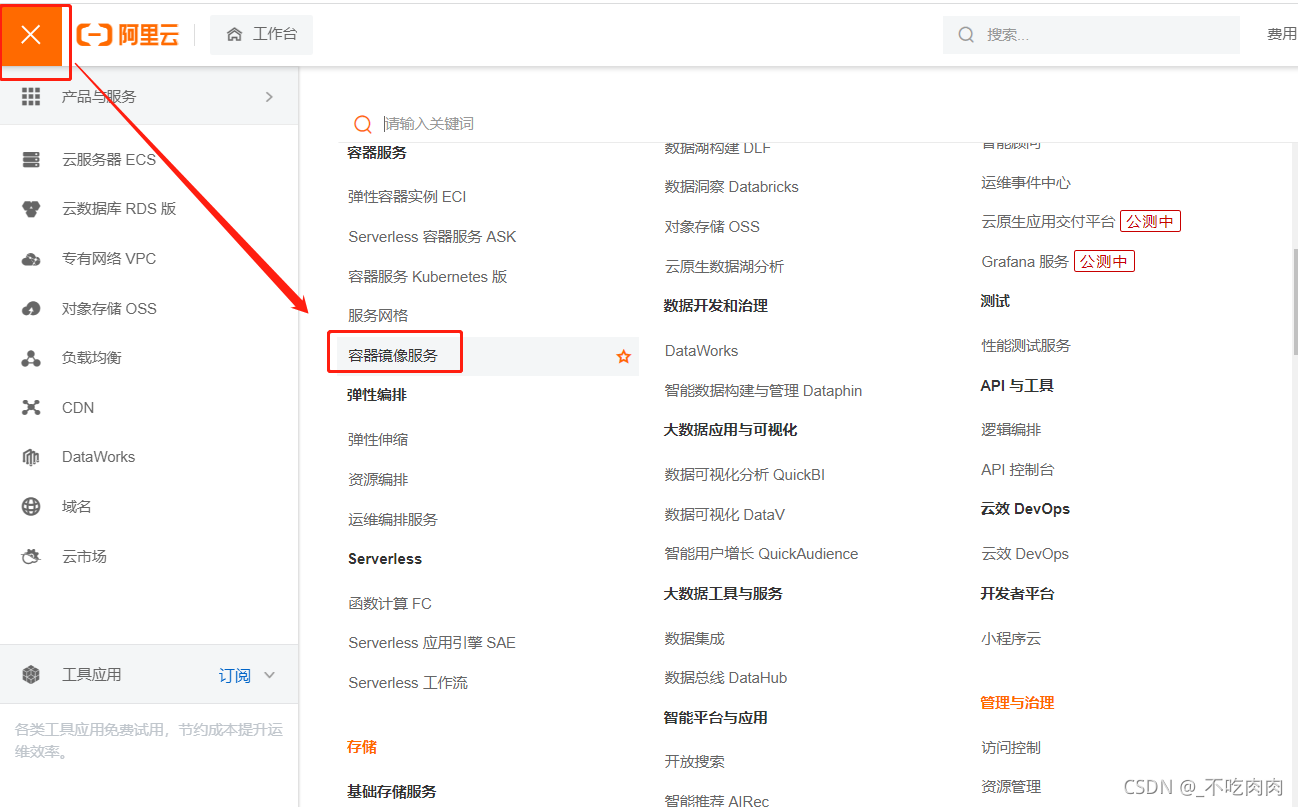Focus the top 搜索 search field
Viewport: 1298px width, 807px height.
1091,35
